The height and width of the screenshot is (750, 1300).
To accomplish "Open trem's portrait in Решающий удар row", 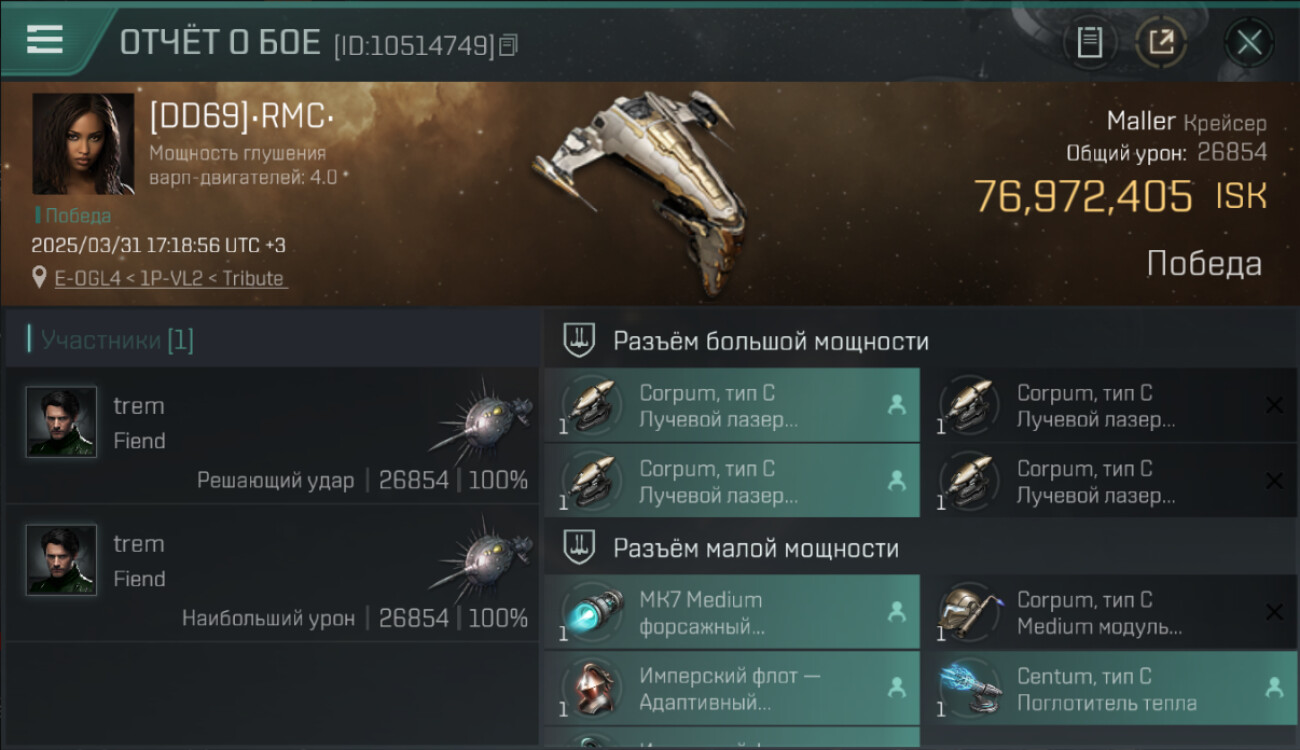I will point(62,422).
